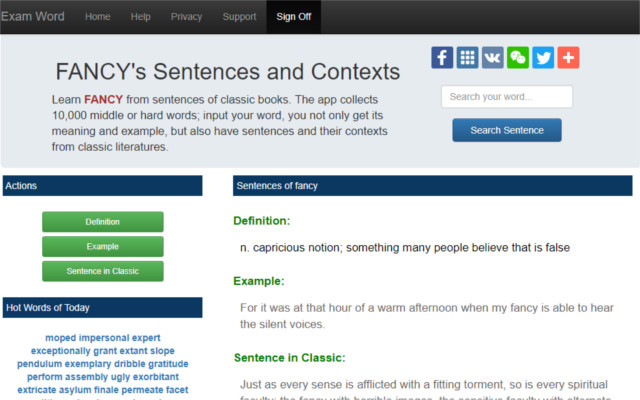Share via the WeChat icon
Viewport: 640px width, 400px height.
pyautogui.click(x=518, y=57)
